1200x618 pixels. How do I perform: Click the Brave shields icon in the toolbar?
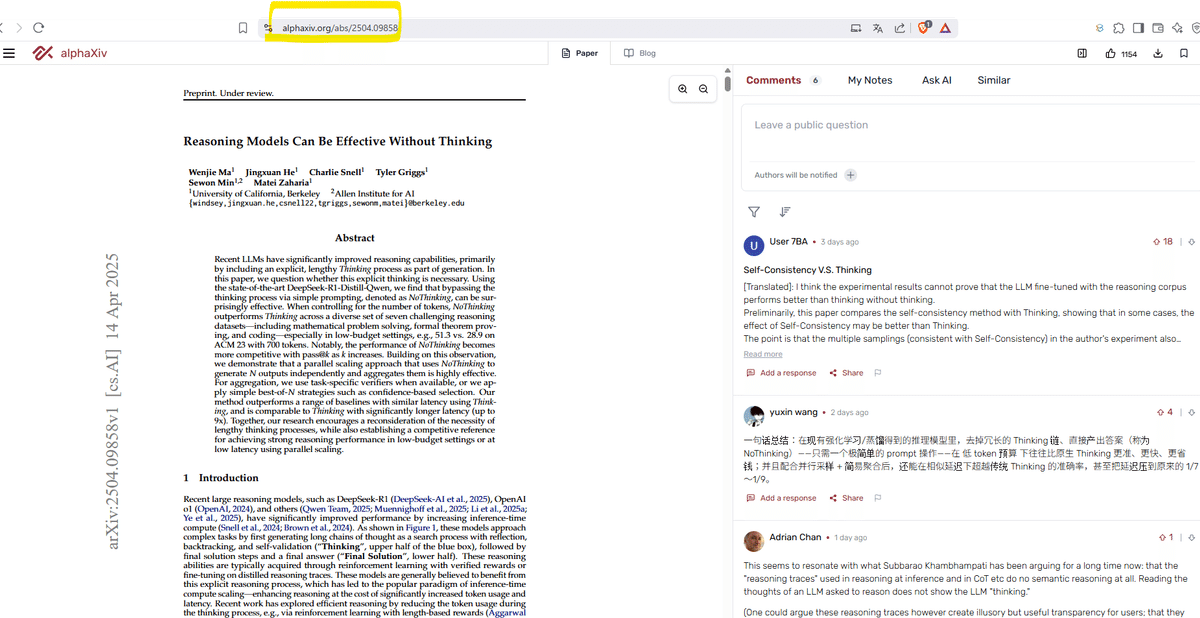tap(923, 28)
